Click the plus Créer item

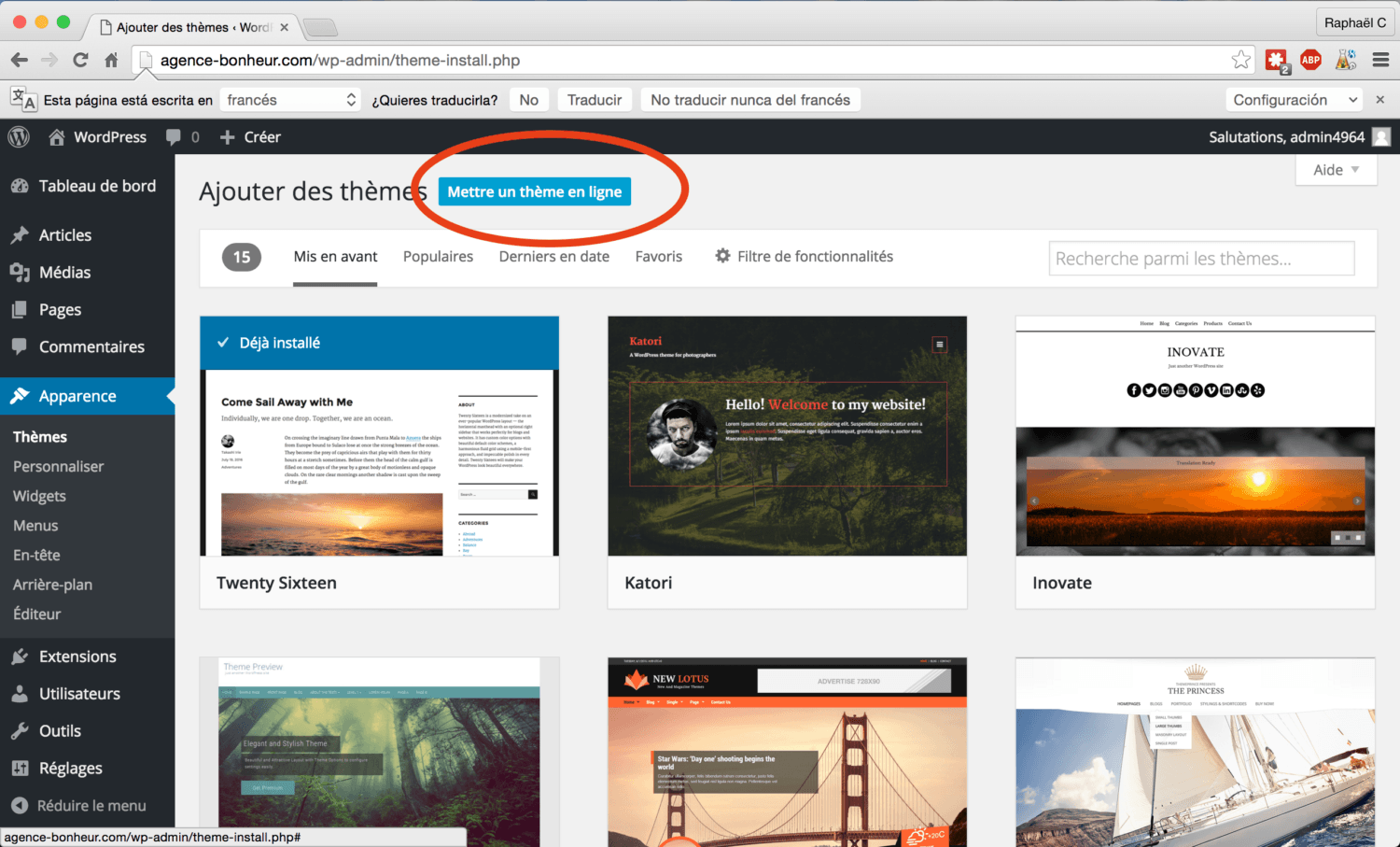click(250, 137)
